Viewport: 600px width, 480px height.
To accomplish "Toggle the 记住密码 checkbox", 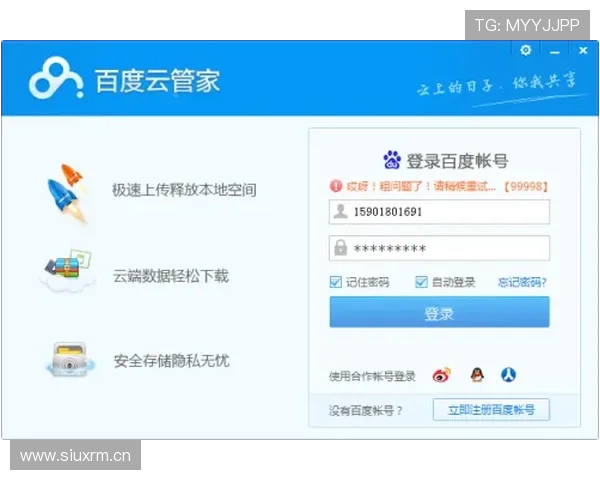I will click(336, 282).
